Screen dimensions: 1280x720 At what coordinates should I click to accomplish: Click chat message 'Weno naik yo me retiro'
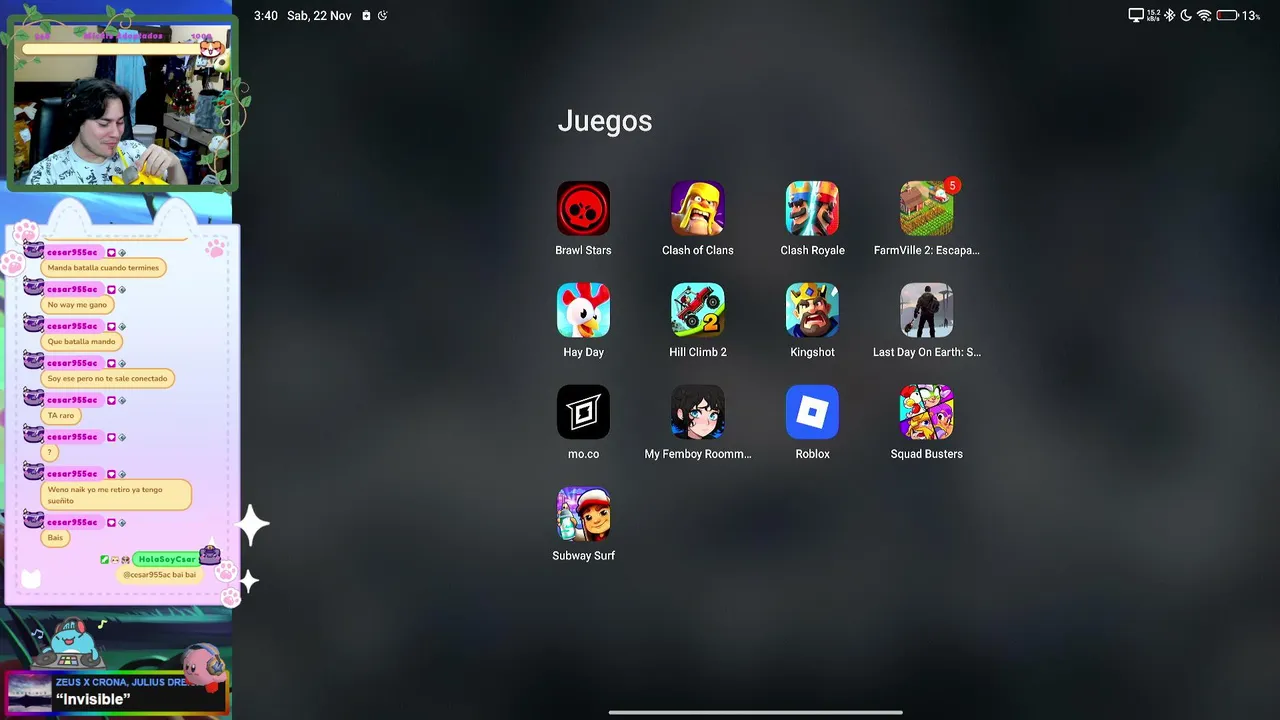(117, 495)
